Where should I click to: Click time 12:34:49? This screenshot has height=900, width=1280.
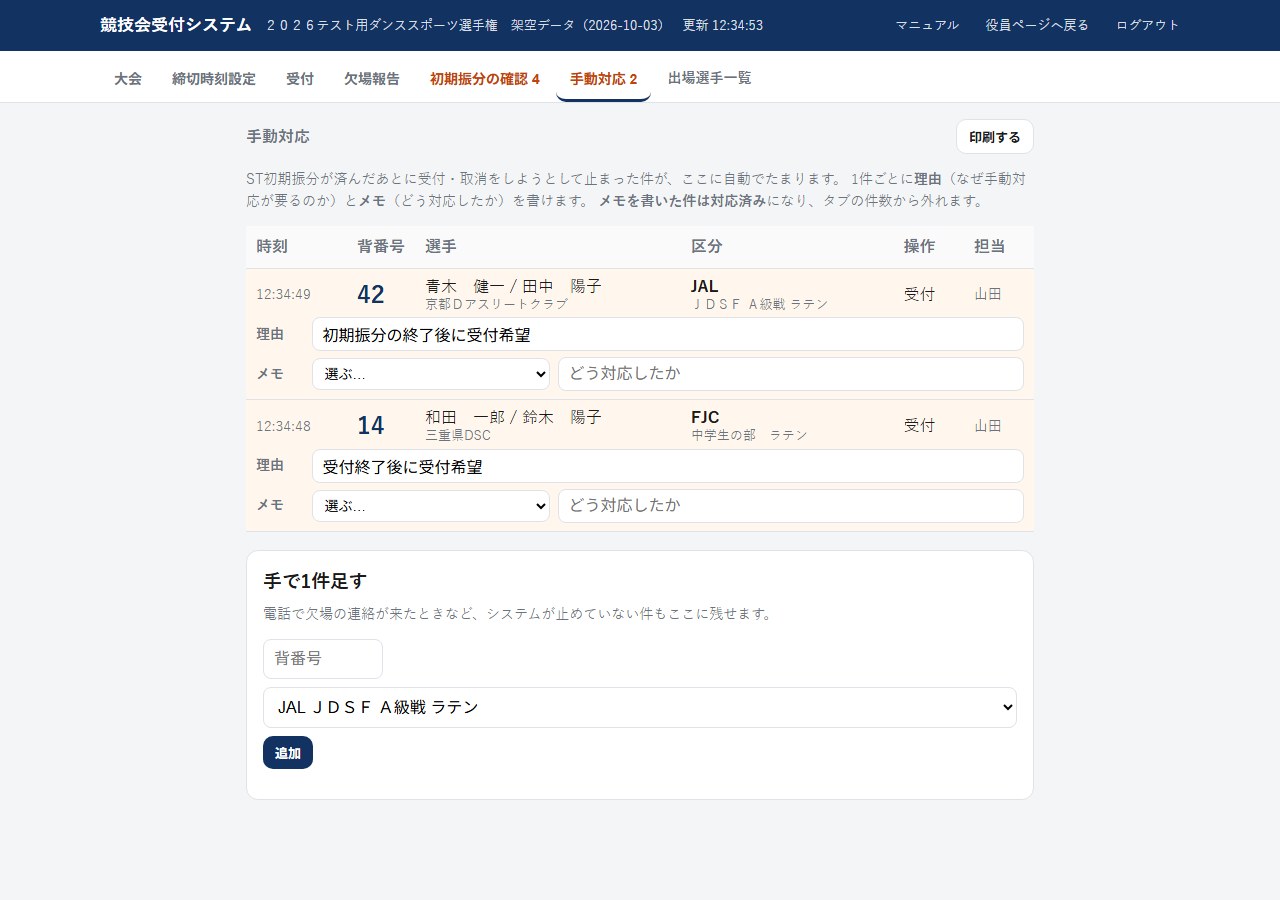tap(283, 294)
